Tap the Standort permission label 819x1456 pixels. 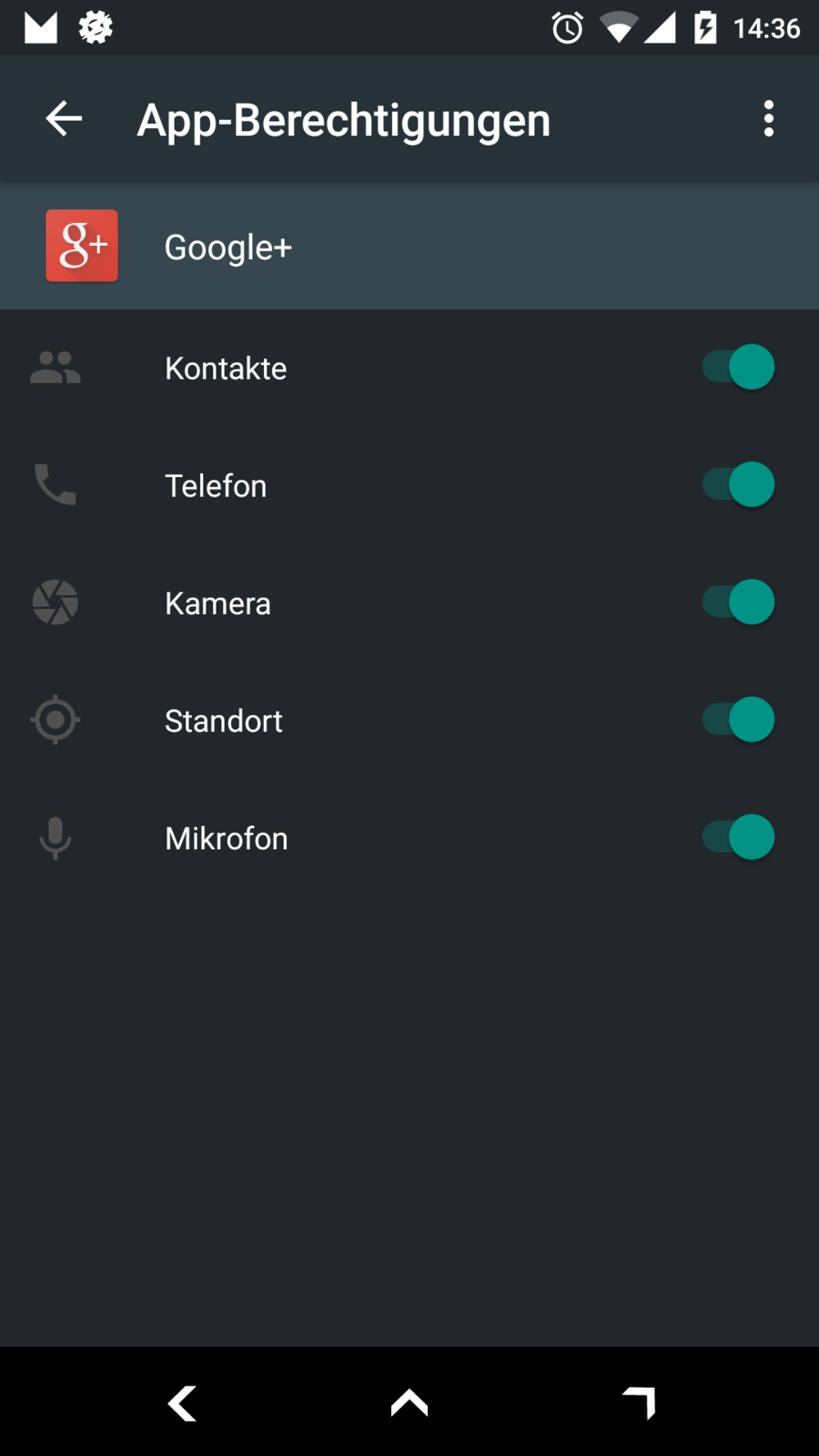point(224,721)
